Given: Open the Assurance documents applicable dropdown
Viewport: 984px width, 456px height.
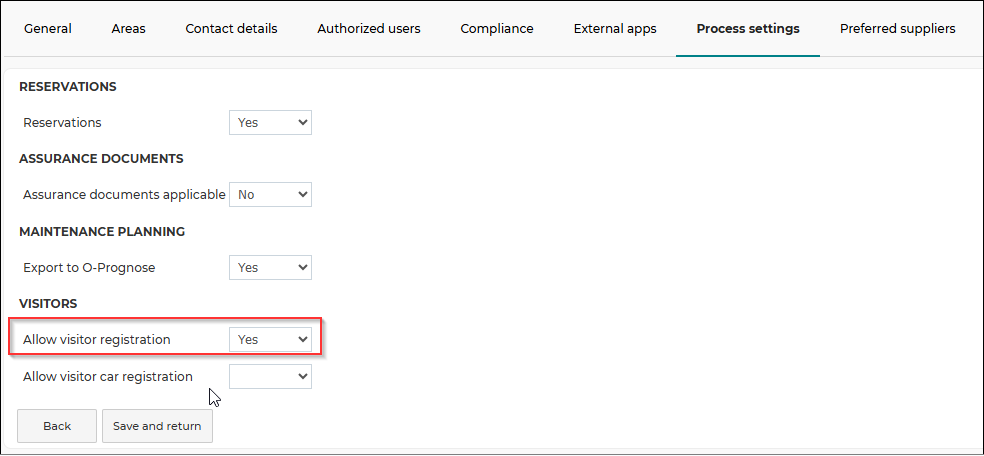Looking at the screenshot, I should pos(270,194).
